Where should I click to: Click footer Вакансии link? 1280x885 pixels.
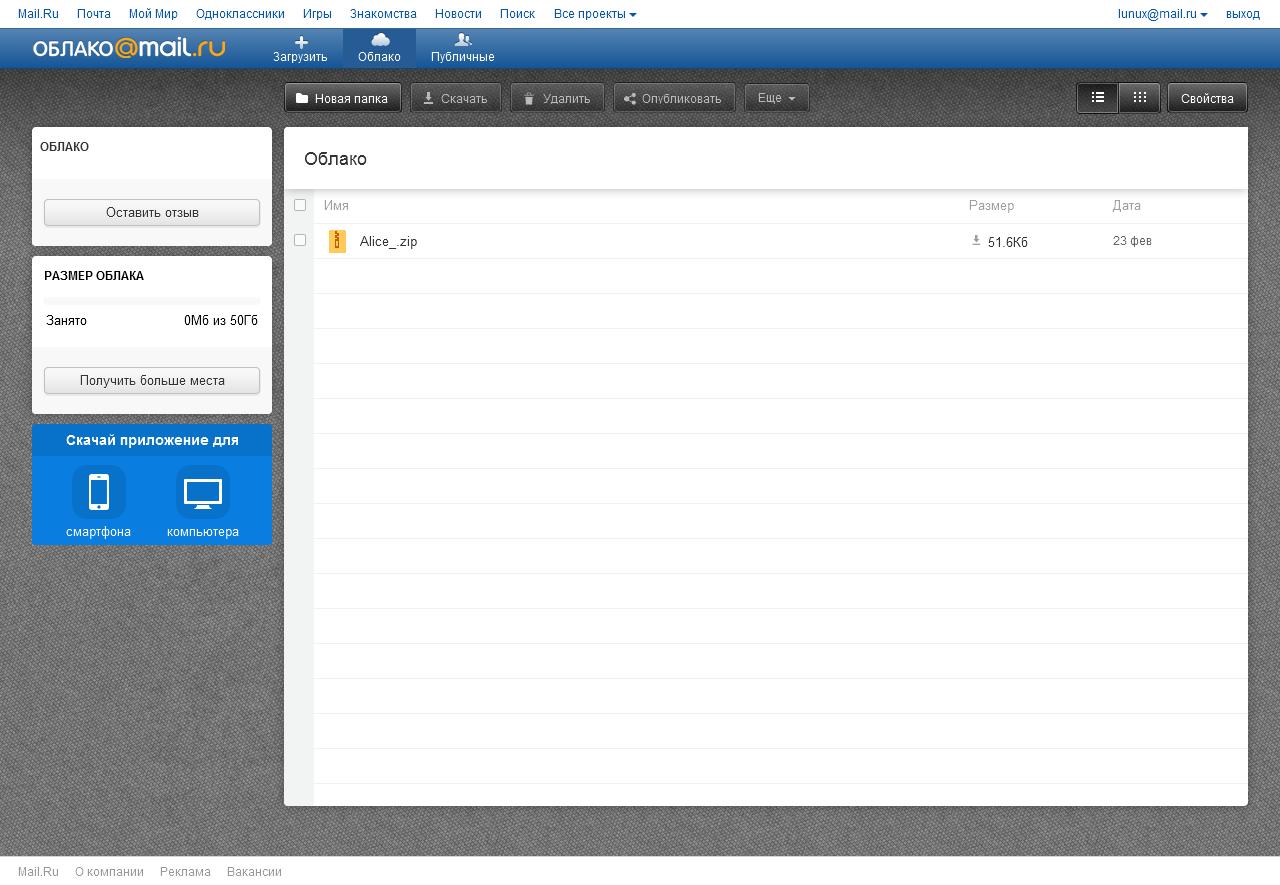click(254, 872)
